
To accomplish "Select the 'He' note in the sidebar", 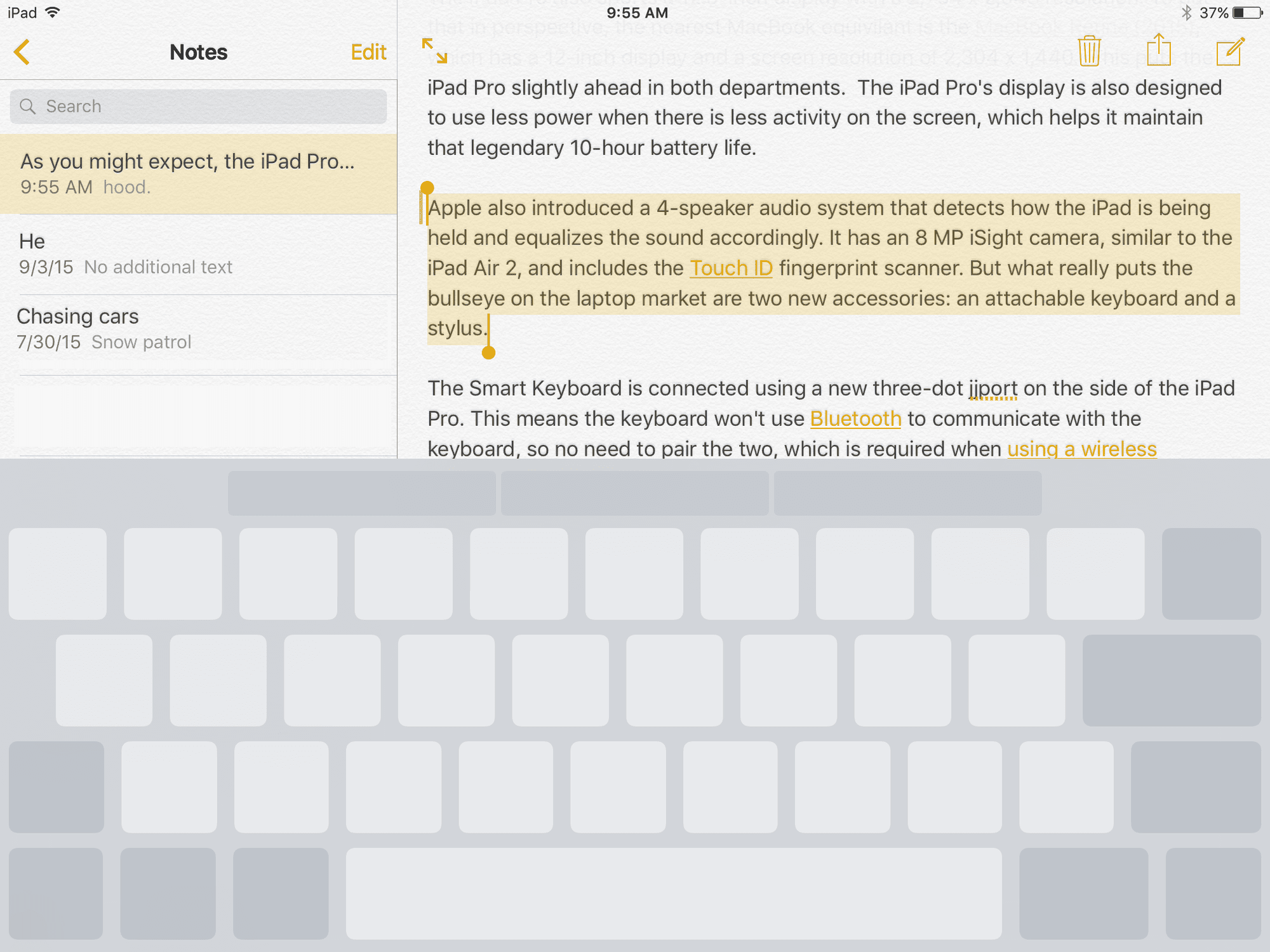I will (x=197, y=253).
